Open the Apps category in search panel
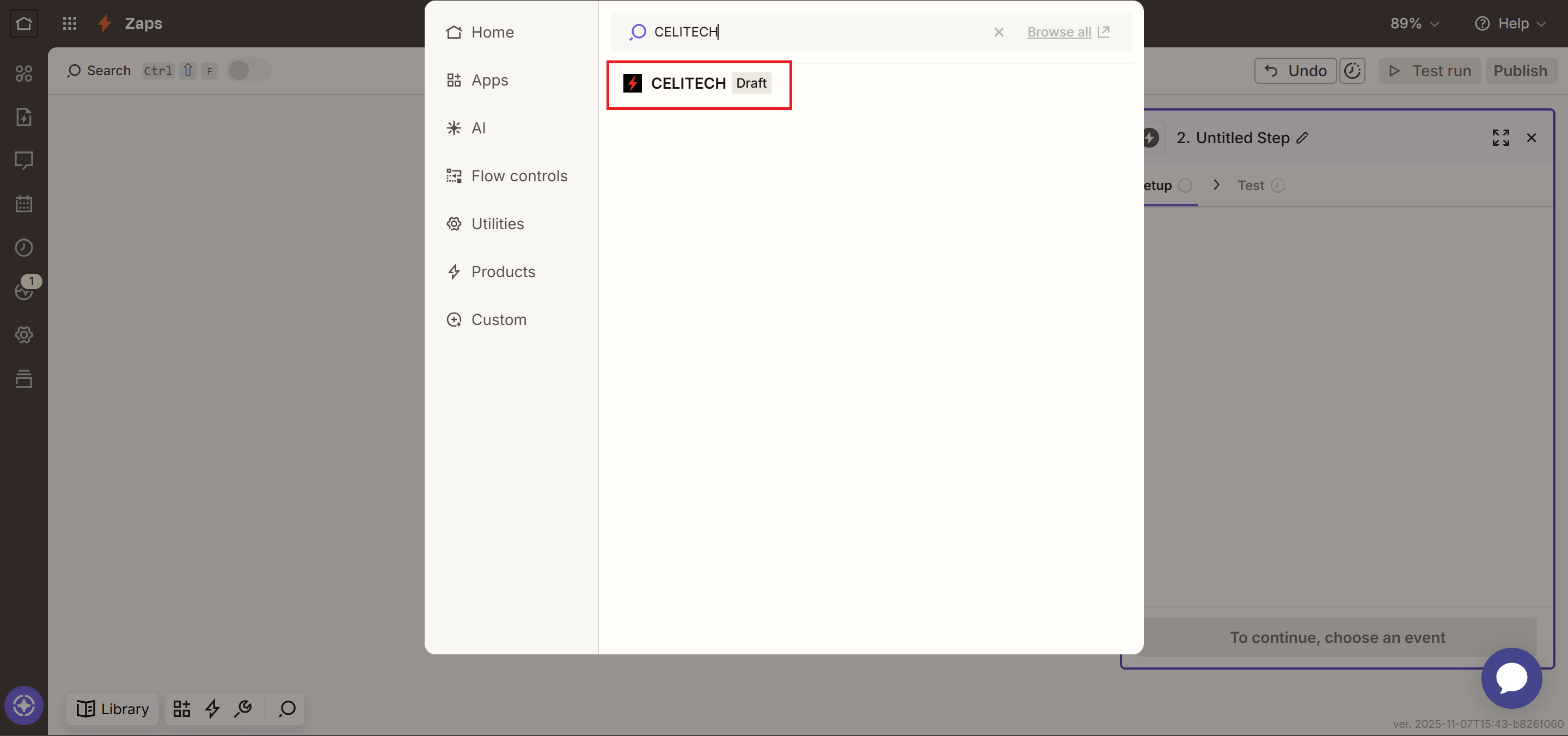This screenshot has height=736, width=1568. tap(490, 79)
